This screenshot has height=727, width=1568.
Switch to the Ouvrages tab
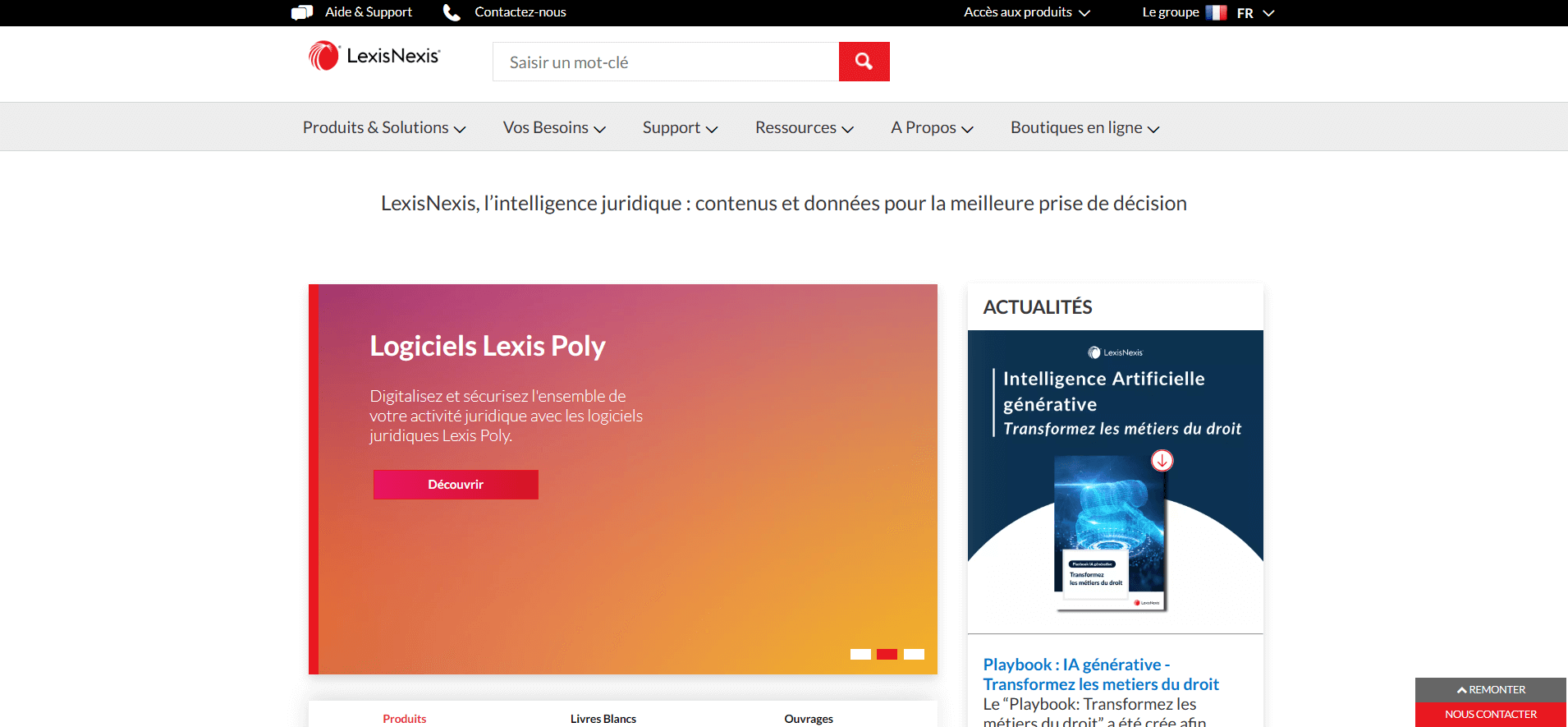809,718
